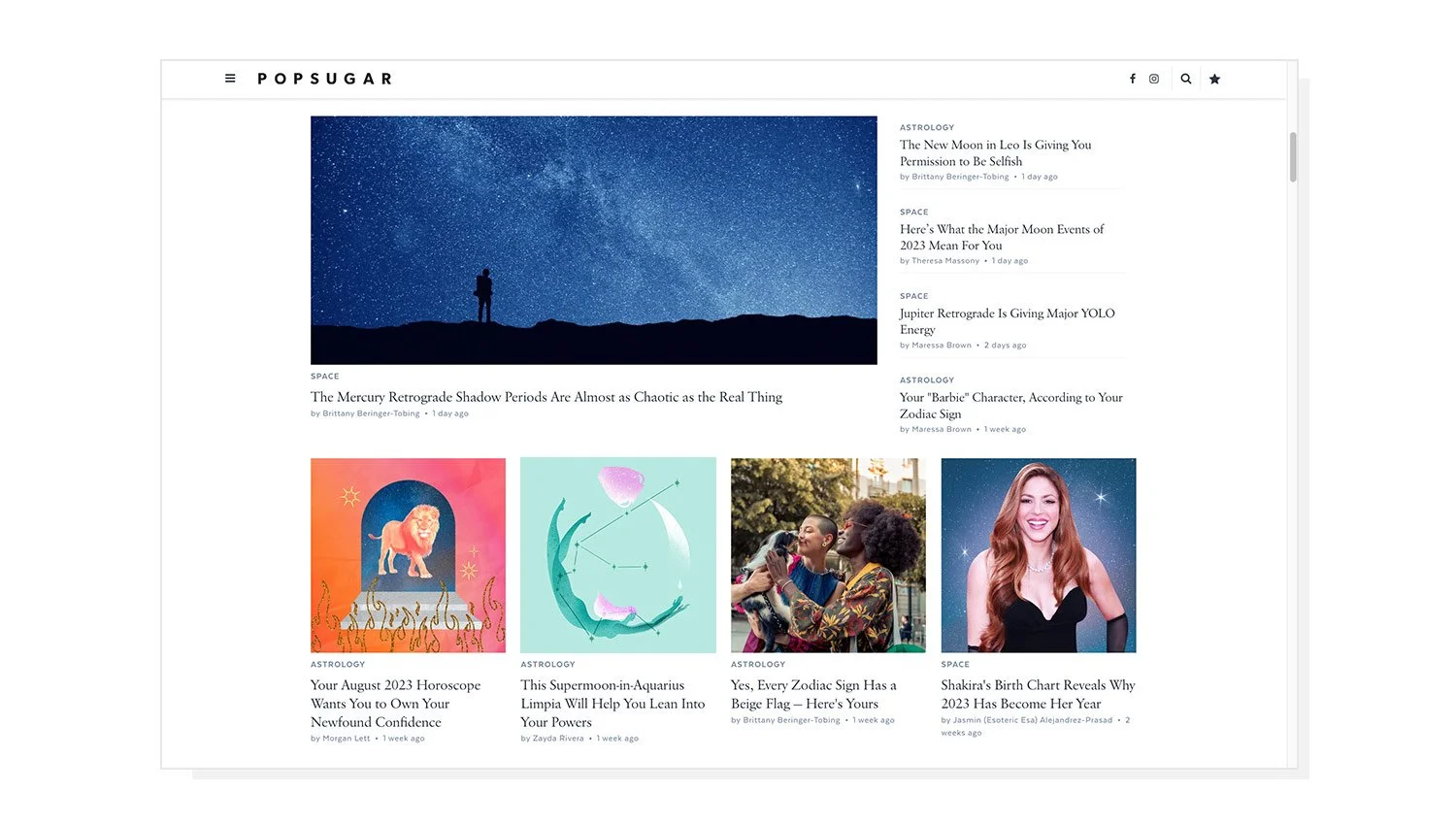
Task: Click SPACE label above Shakira headline
Action: click(x=955, y=665)
